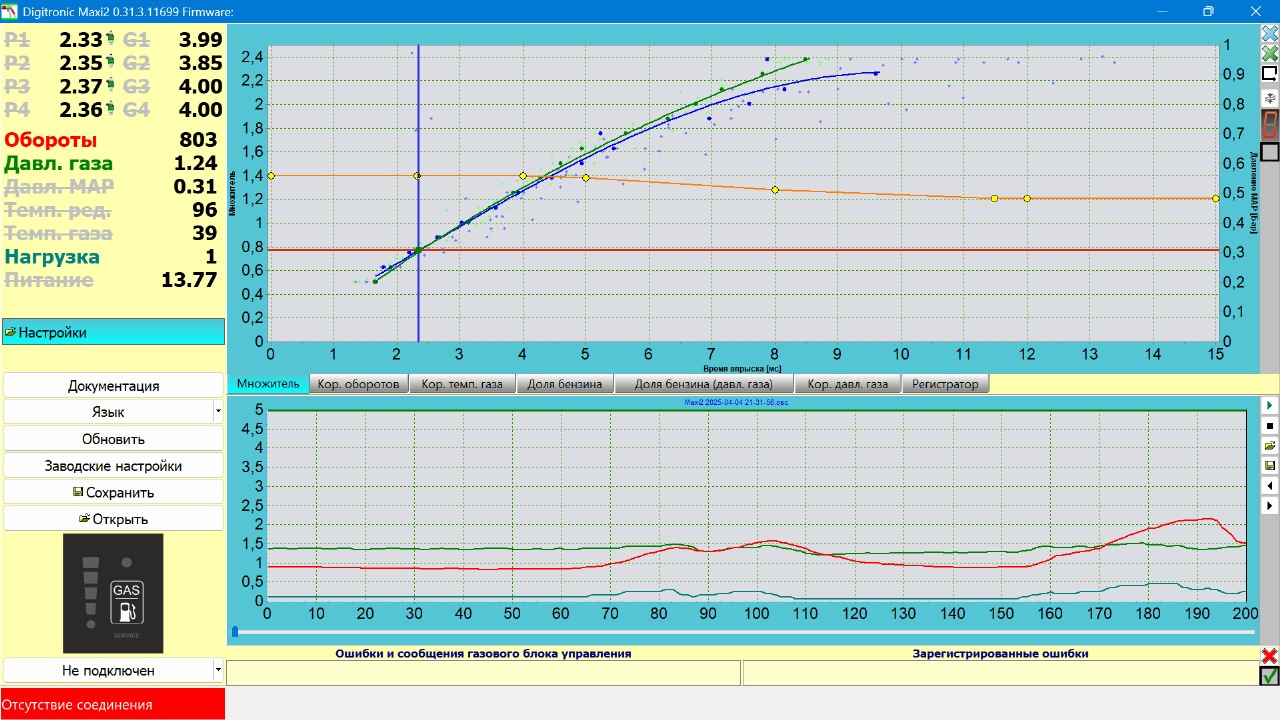Image resolution: width=1280 pixels, height=720 pixels.
Task: Toggle the Давл. газа signal display
Action: click(59, 163)
